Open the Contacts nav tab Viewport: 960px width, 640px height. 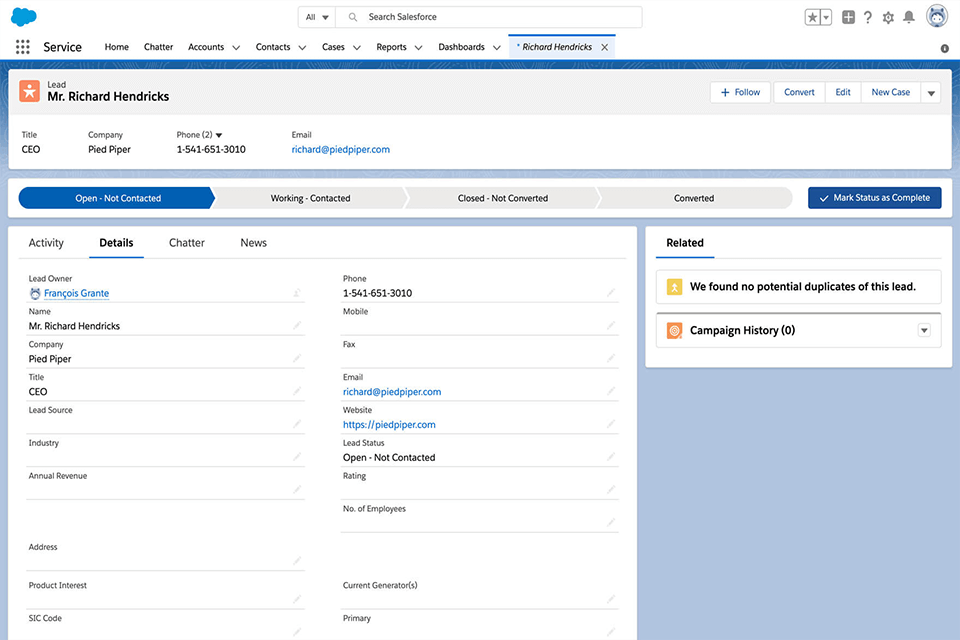tap(273, 47)
